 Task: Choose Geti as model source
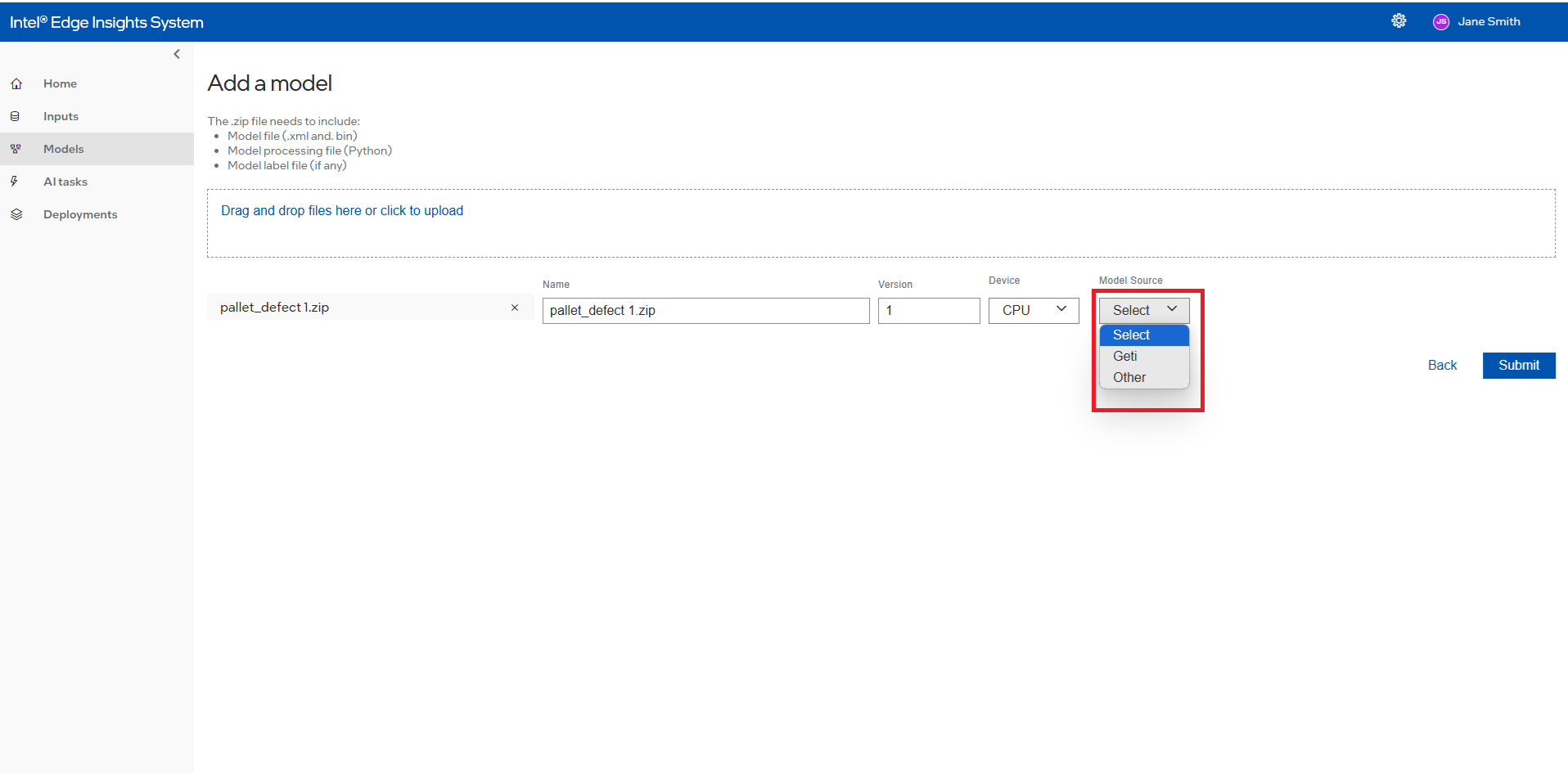click(1144, 356)
